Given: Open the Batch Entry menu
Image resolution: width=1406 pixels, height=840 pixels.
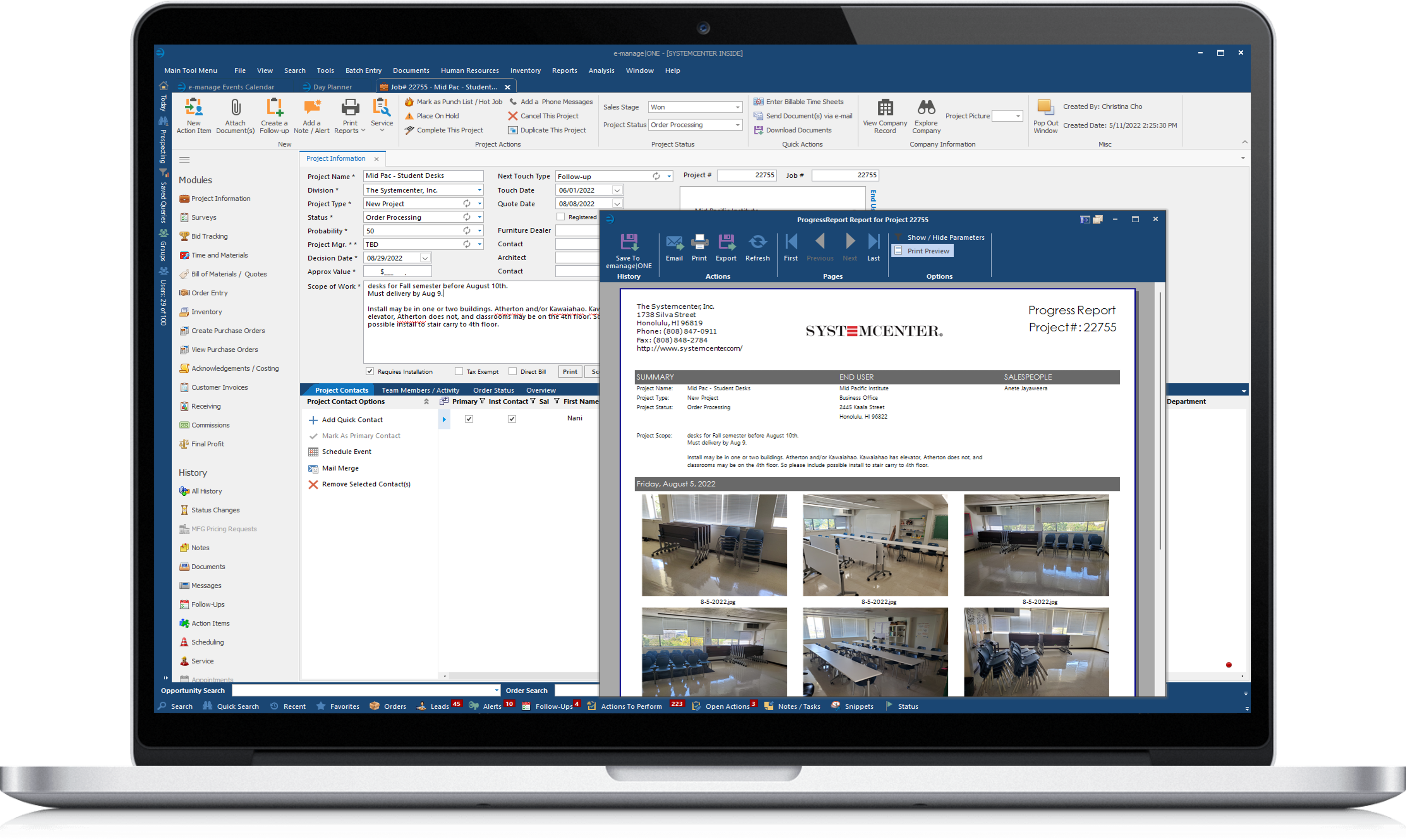Looking at the screenshot, I should point(363,71).
